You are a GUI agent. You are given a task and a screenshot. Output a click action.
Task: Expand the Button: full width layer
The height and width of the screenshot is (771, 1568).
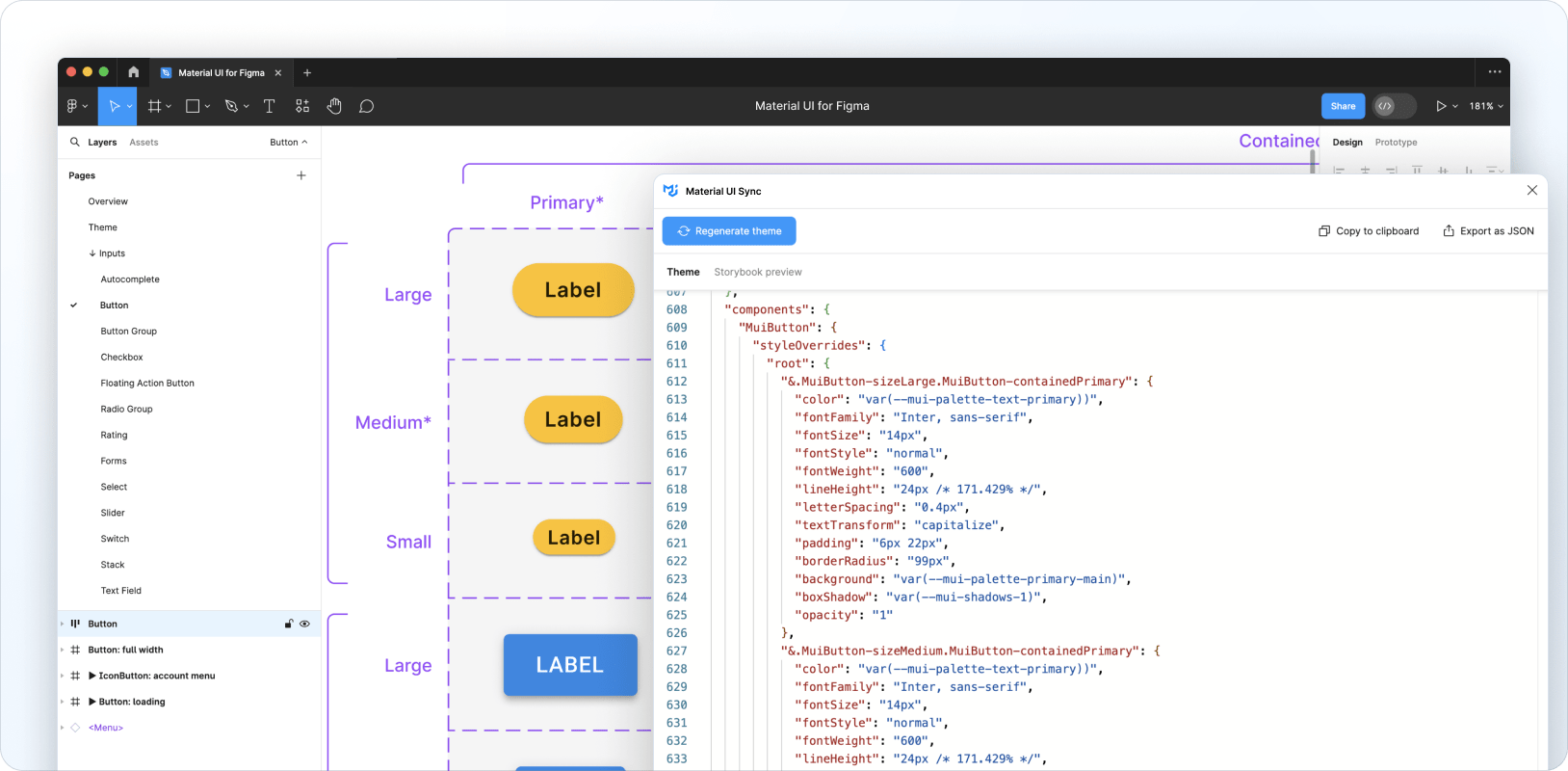tap(63, 650)
